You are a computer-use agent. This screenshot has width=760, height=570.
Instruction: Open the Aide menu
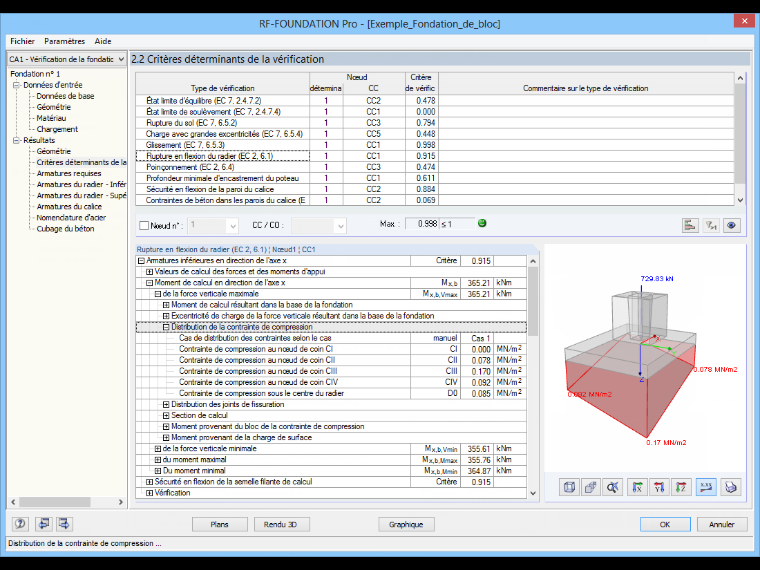[x=103, y=41]
